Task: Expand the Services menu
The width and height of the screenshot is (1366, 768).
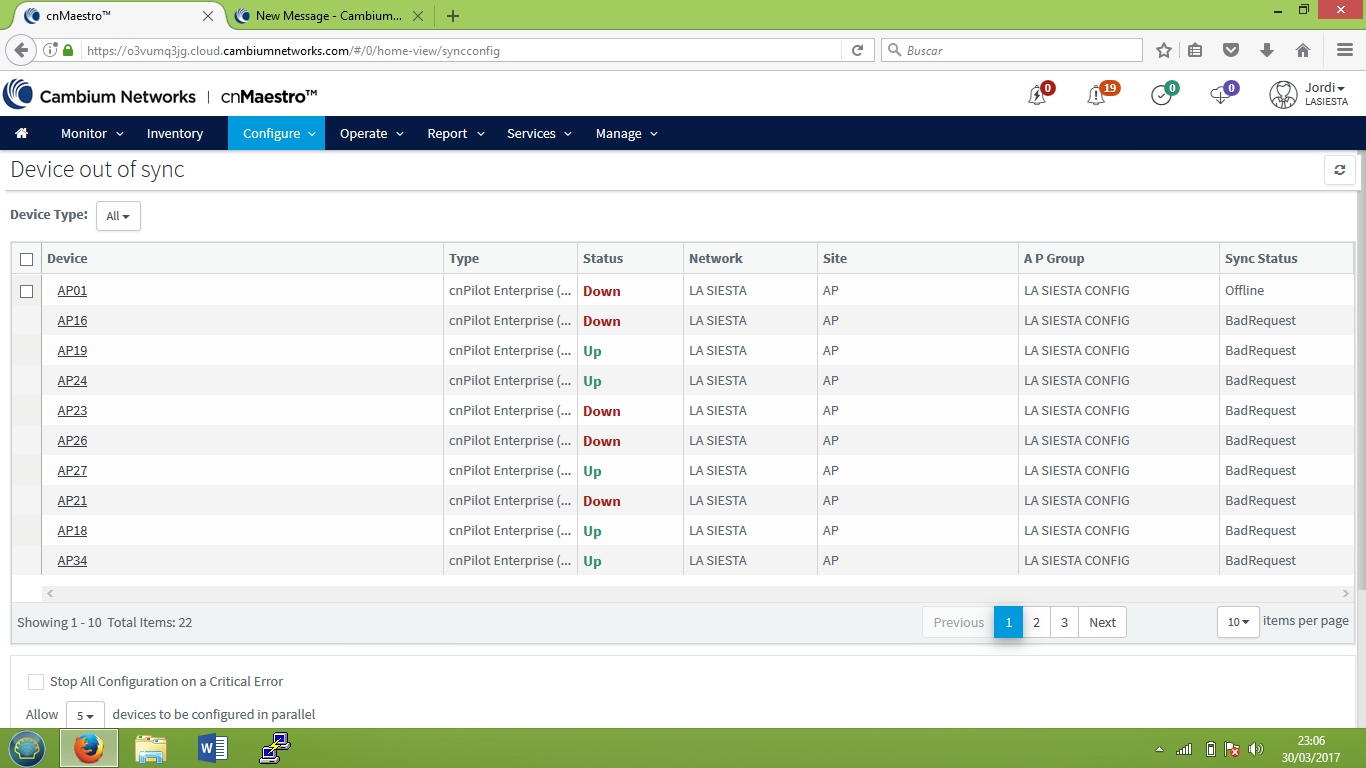Action: [x=538, y=133]
